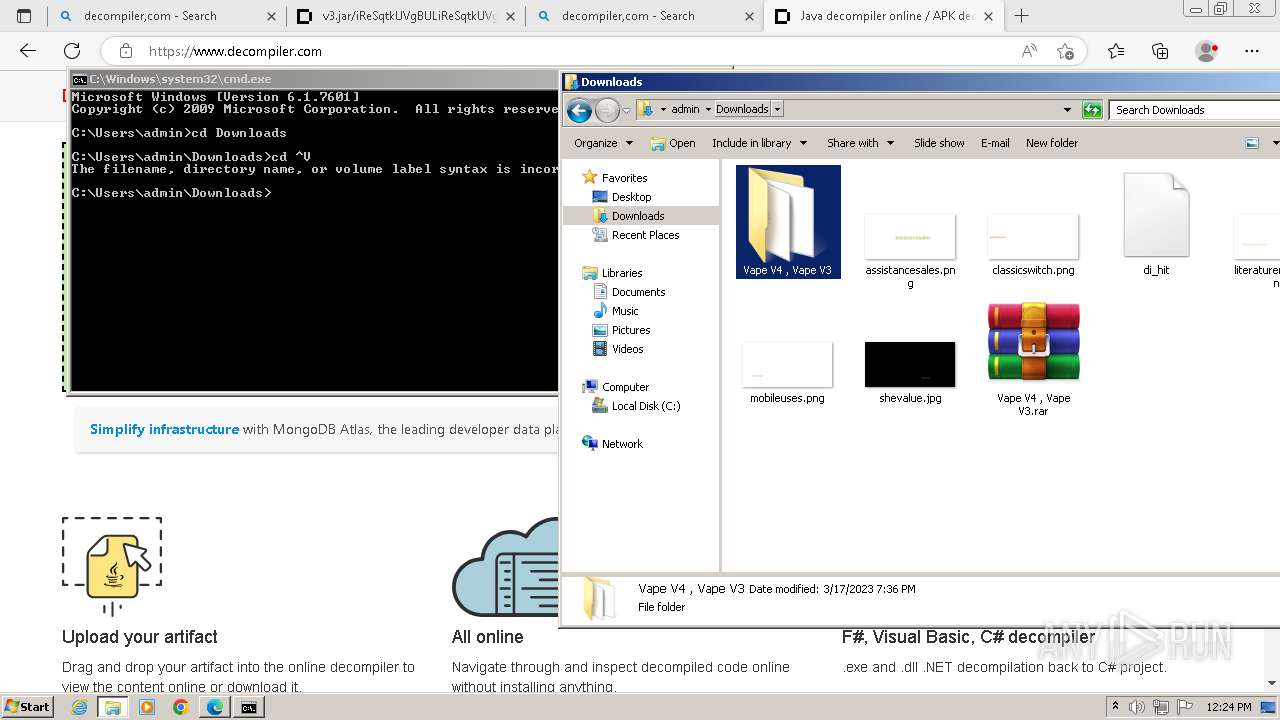The image size is (1280, 720).
Task: Open the volume tray icon
Action: point(1139,707)
